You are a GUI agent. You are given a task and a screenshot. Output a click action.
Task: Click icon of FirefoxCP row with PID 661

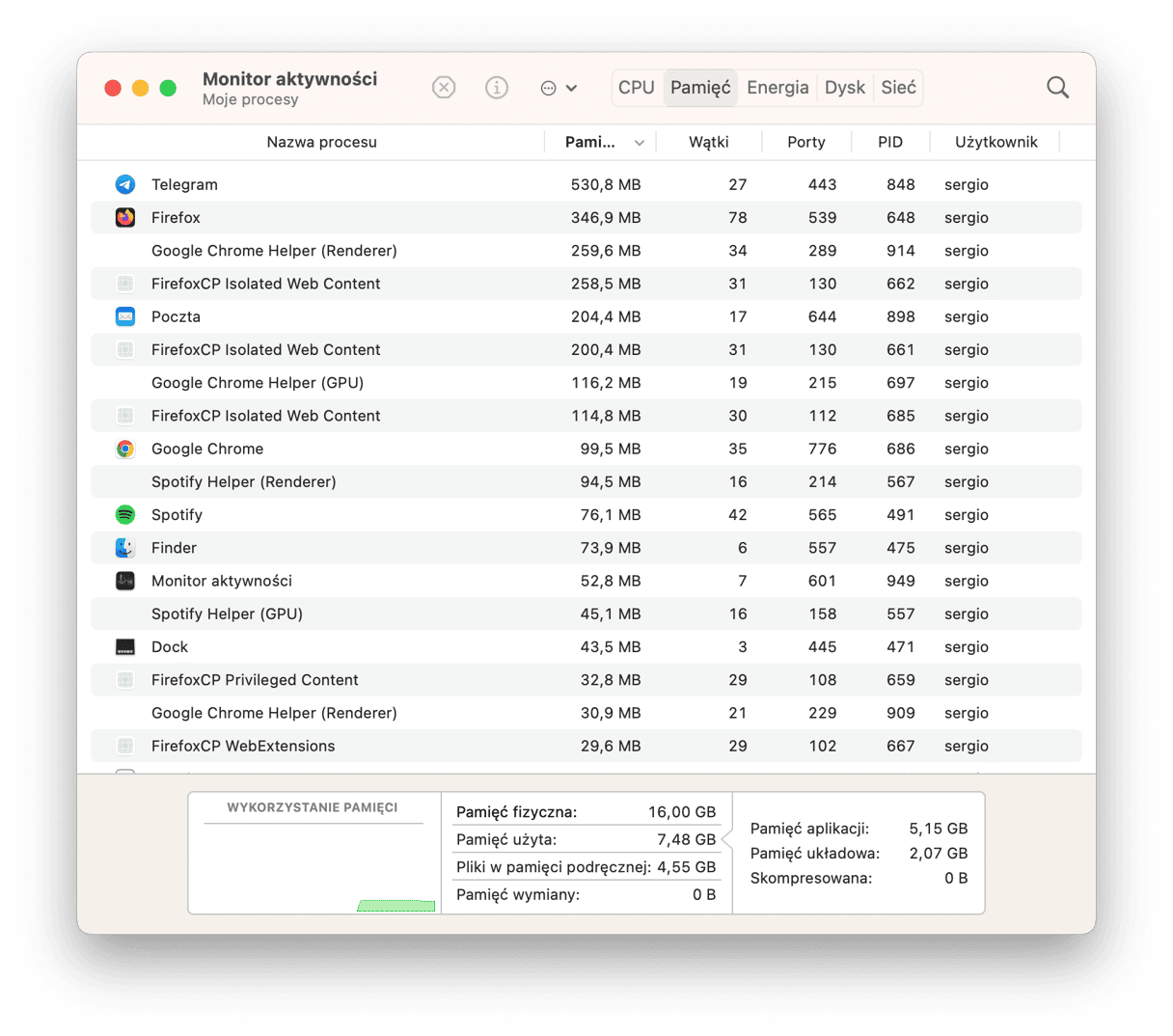point(125,349)
